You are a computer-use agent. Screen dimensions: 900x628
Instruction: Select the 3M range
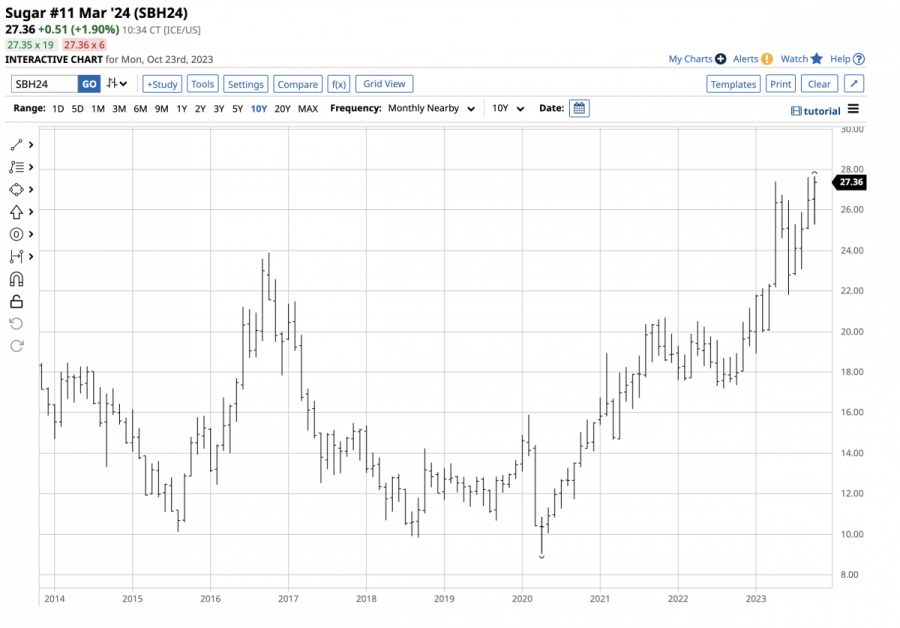pos(119,108)
